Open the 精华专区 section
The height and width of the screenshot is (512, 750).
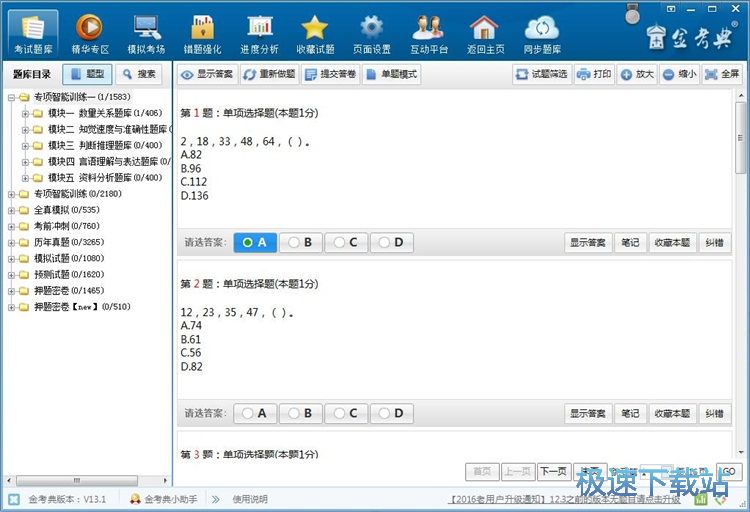click(x=90, y=34)
